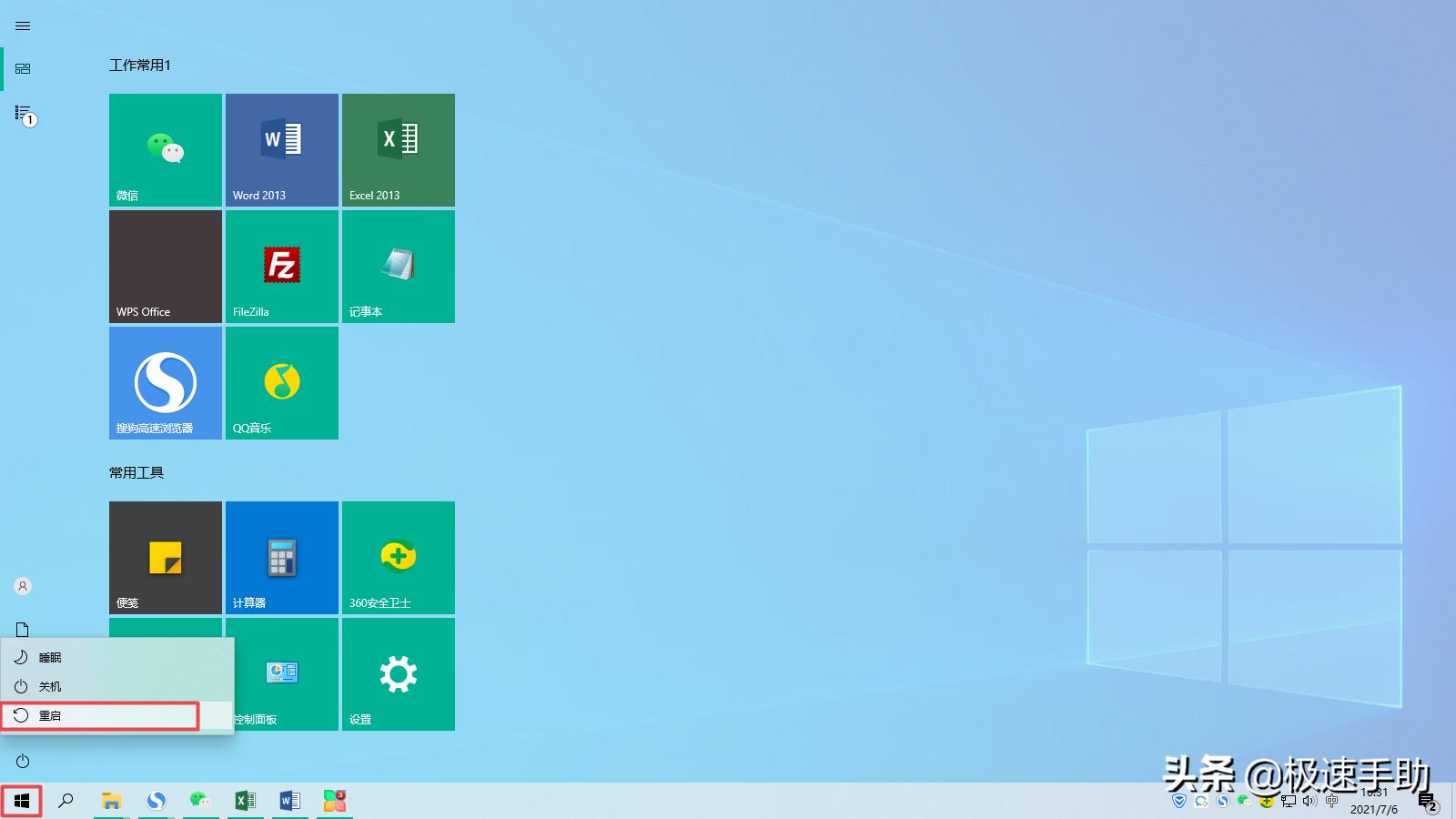Launch the Word 2013 tile
The width and height of the screenshot is (1456, 819).
click(x=282, y=150)
